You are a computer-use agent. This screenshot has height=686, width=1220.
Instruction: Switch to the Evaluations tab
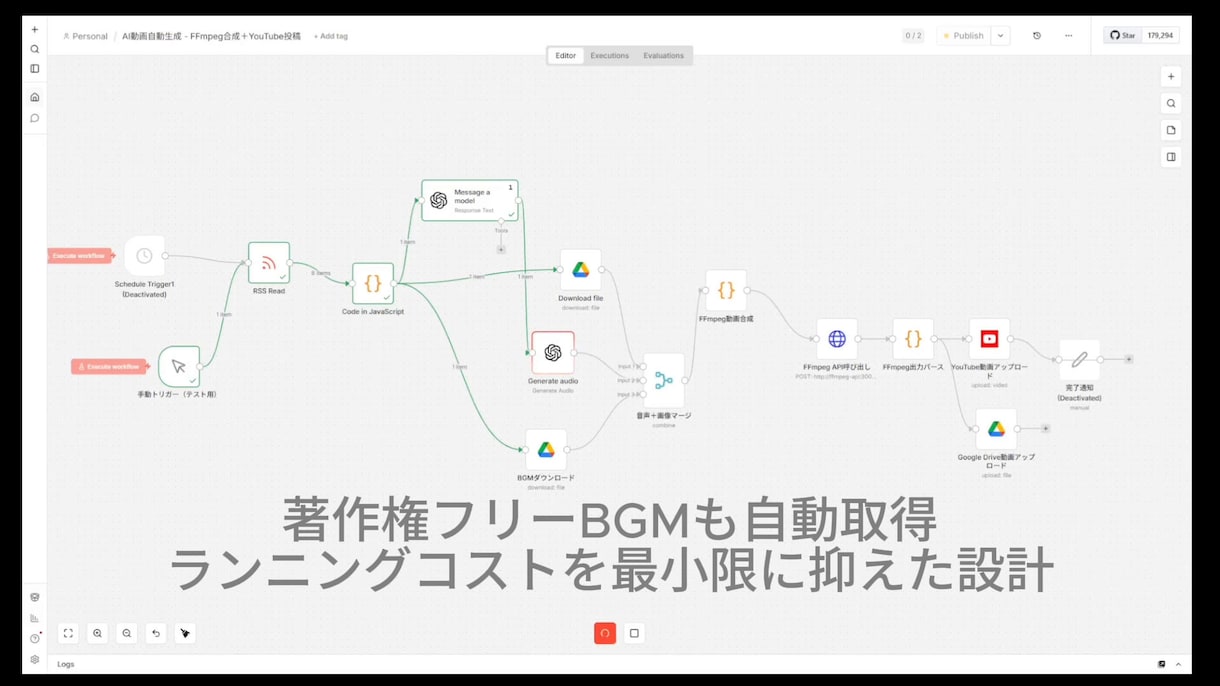[664, 56]
